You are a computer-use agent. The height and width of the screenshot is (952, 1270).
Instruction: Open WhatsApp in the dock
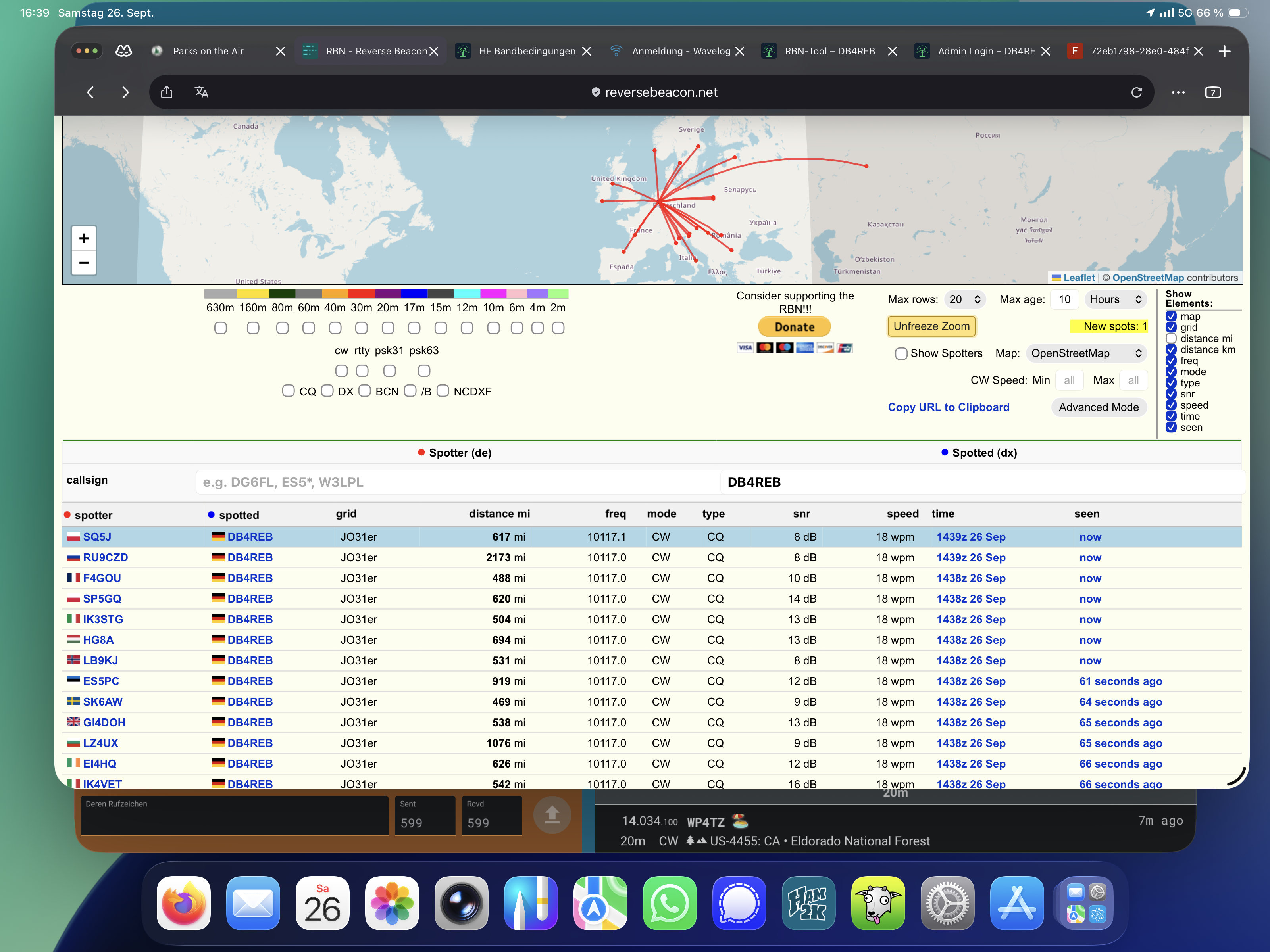pos(670,903)
